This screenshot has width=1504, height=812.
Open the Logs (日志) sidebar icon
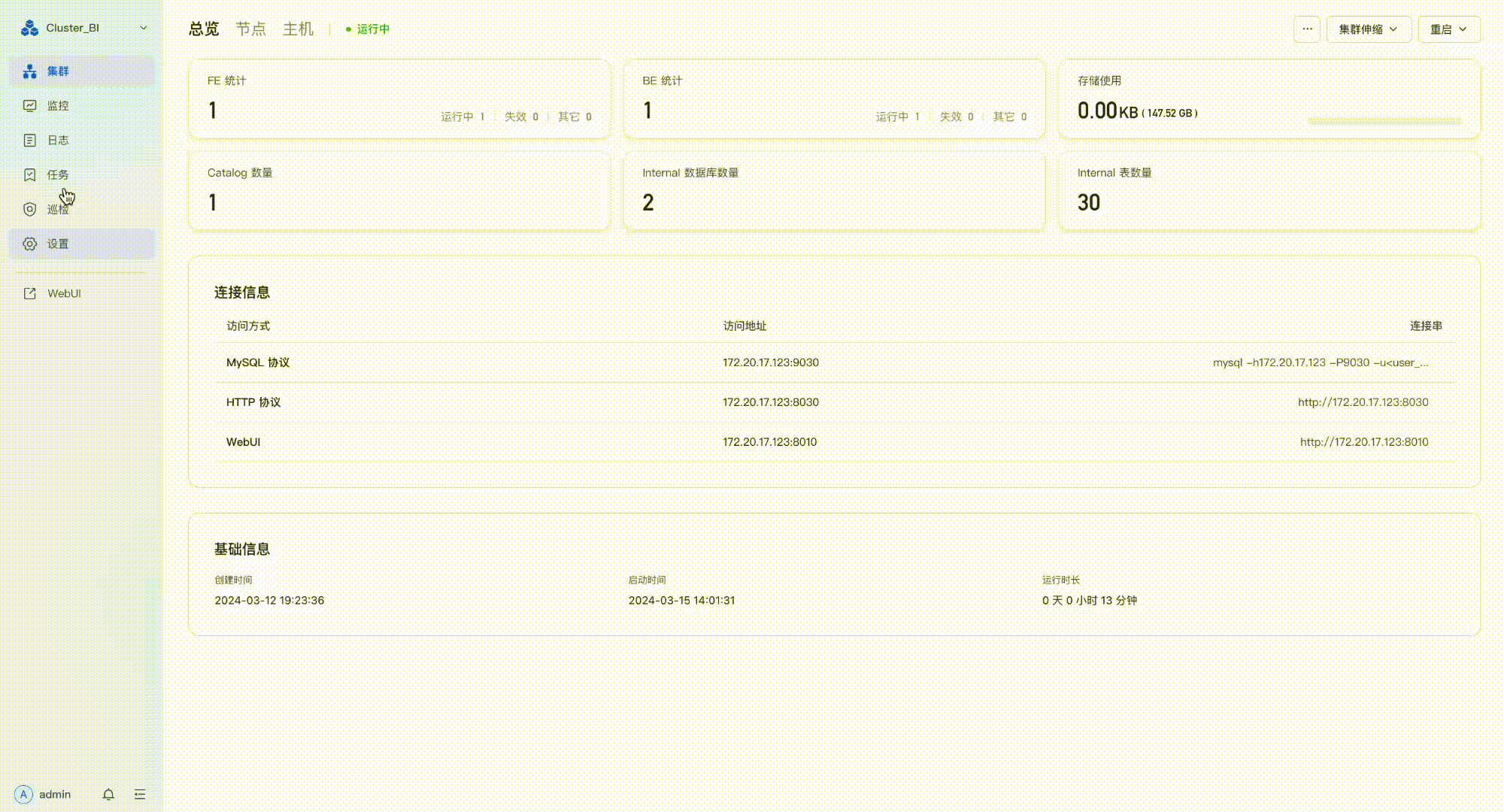pos(30,141)
